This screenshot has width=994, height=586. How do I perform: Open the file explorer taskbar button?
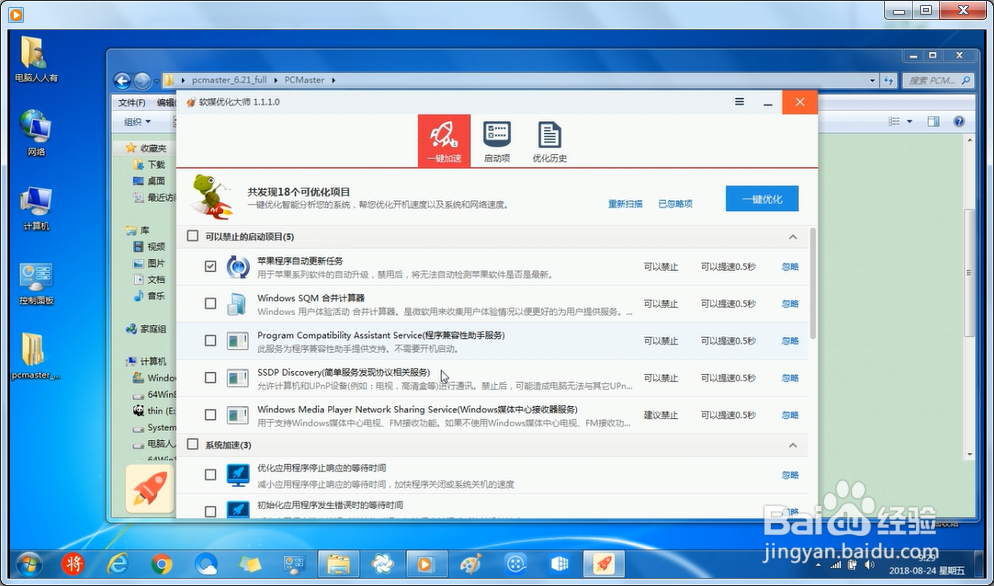[x=339, y=564]
